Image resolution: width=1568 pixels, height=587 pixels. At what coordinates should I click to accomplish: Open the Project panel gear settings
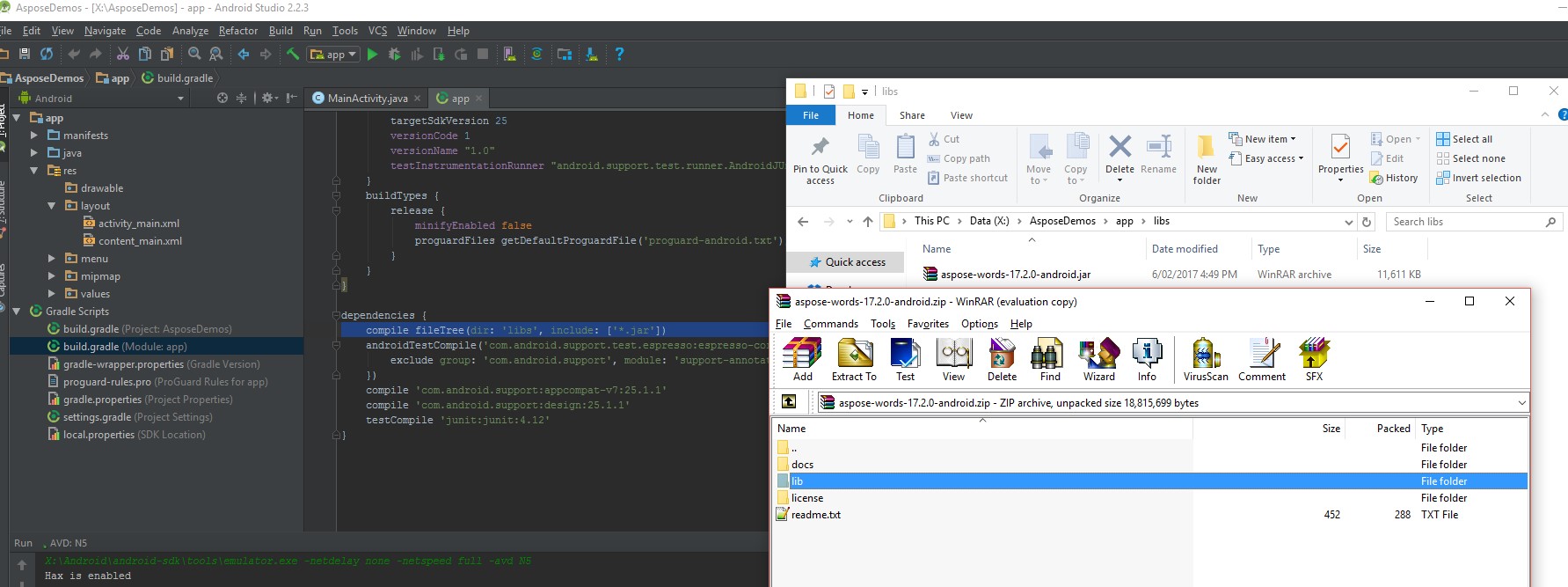coord(269,98)
